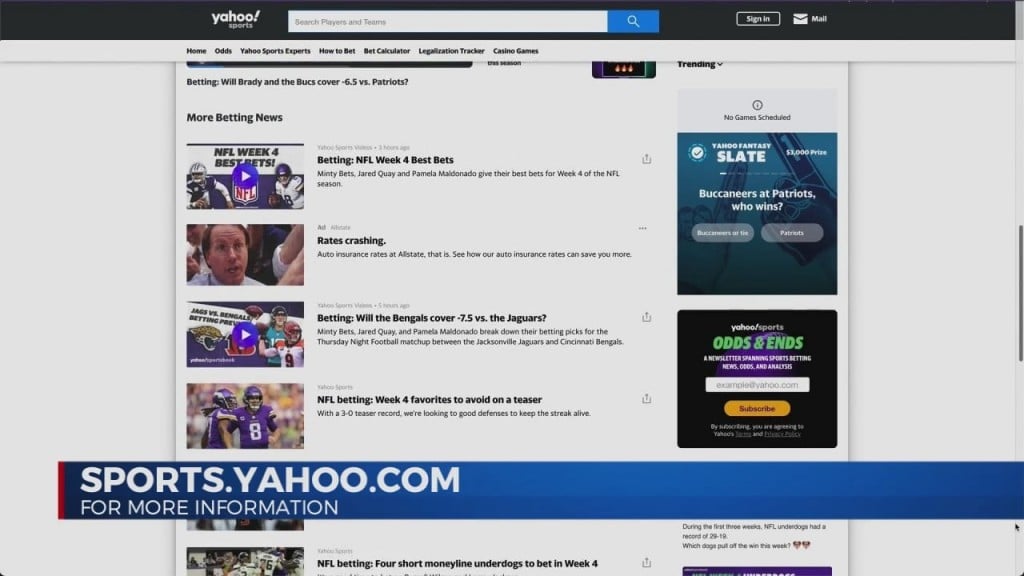The height and width of the screenshot is (576, 1024).
Task: Share the Bengals cover -7.5 article
Action: pyautogui.click(x=646, y=317)
